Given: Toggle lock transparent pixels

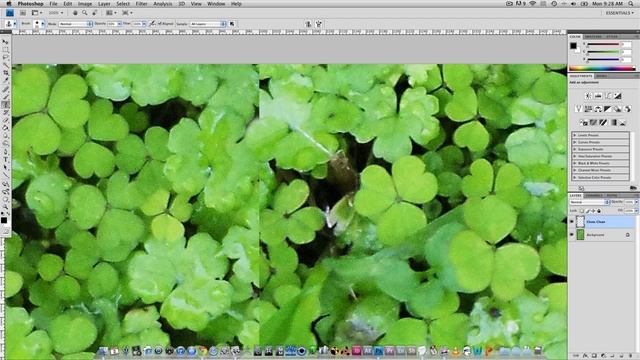Looking at the screenshot, I should coord(582,211).
